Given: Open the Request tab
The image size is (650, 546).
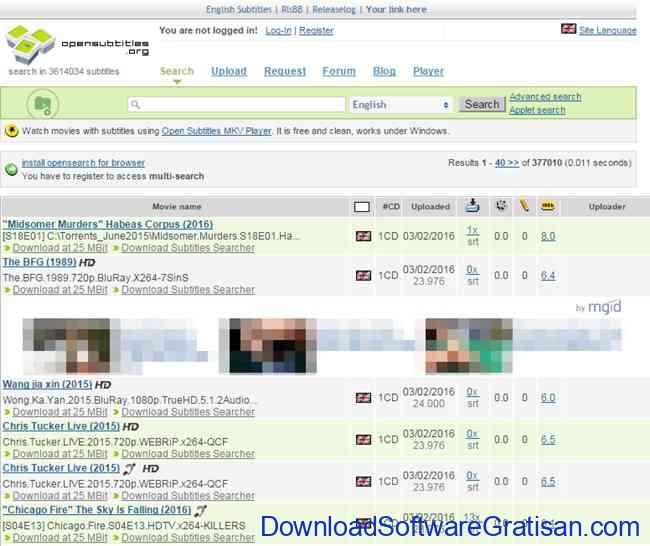Looking at the screenshot, I should coord(285,71).
